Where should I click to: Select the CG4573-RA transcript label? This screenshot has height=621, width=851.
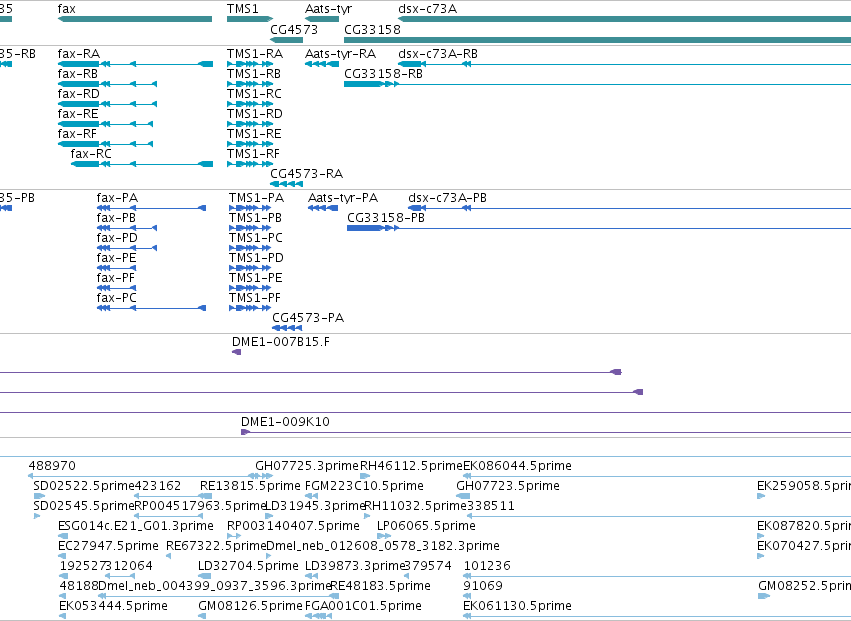click(307, 174)
